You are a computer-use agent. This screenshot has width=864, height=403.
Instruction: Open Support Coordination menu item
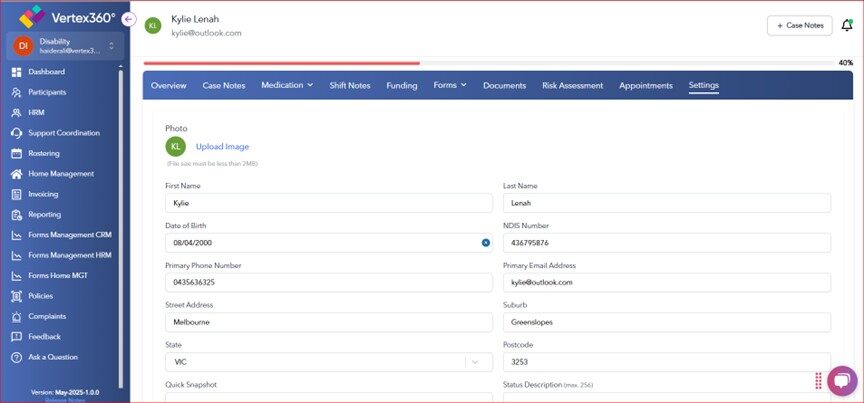[64, 133]
